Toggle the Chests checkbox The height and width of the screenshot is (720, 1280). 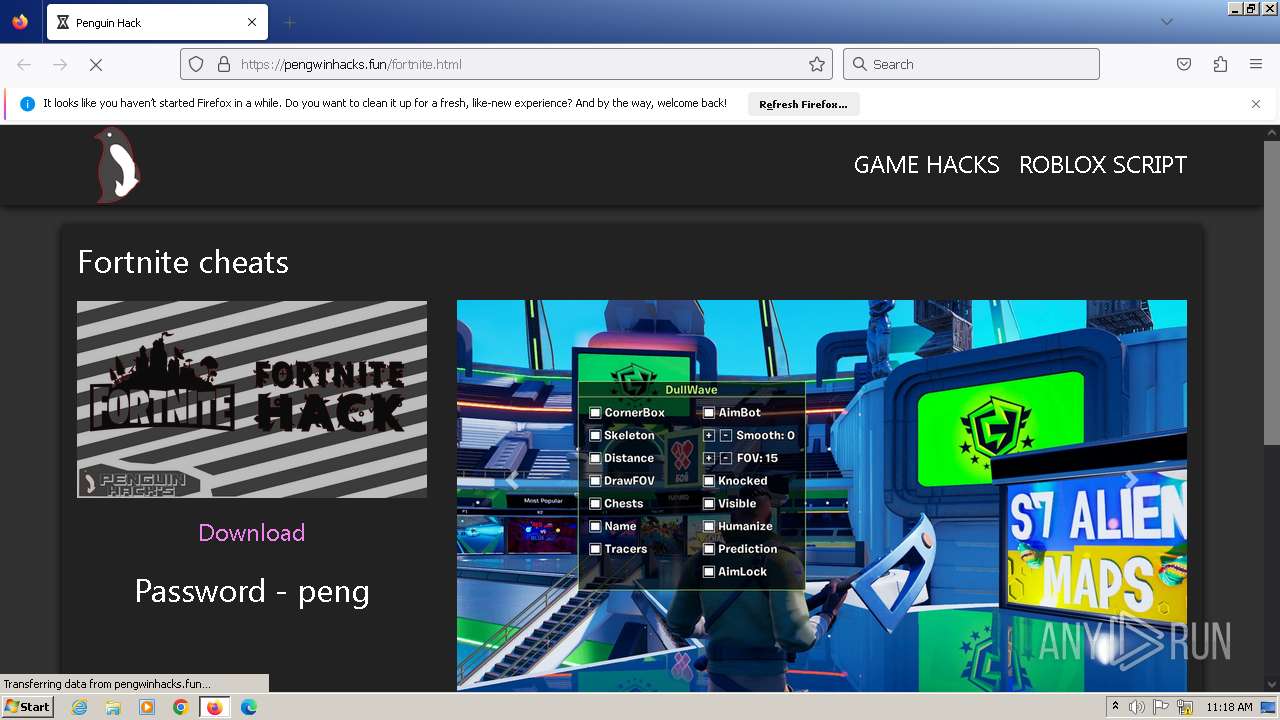[595, 504]
